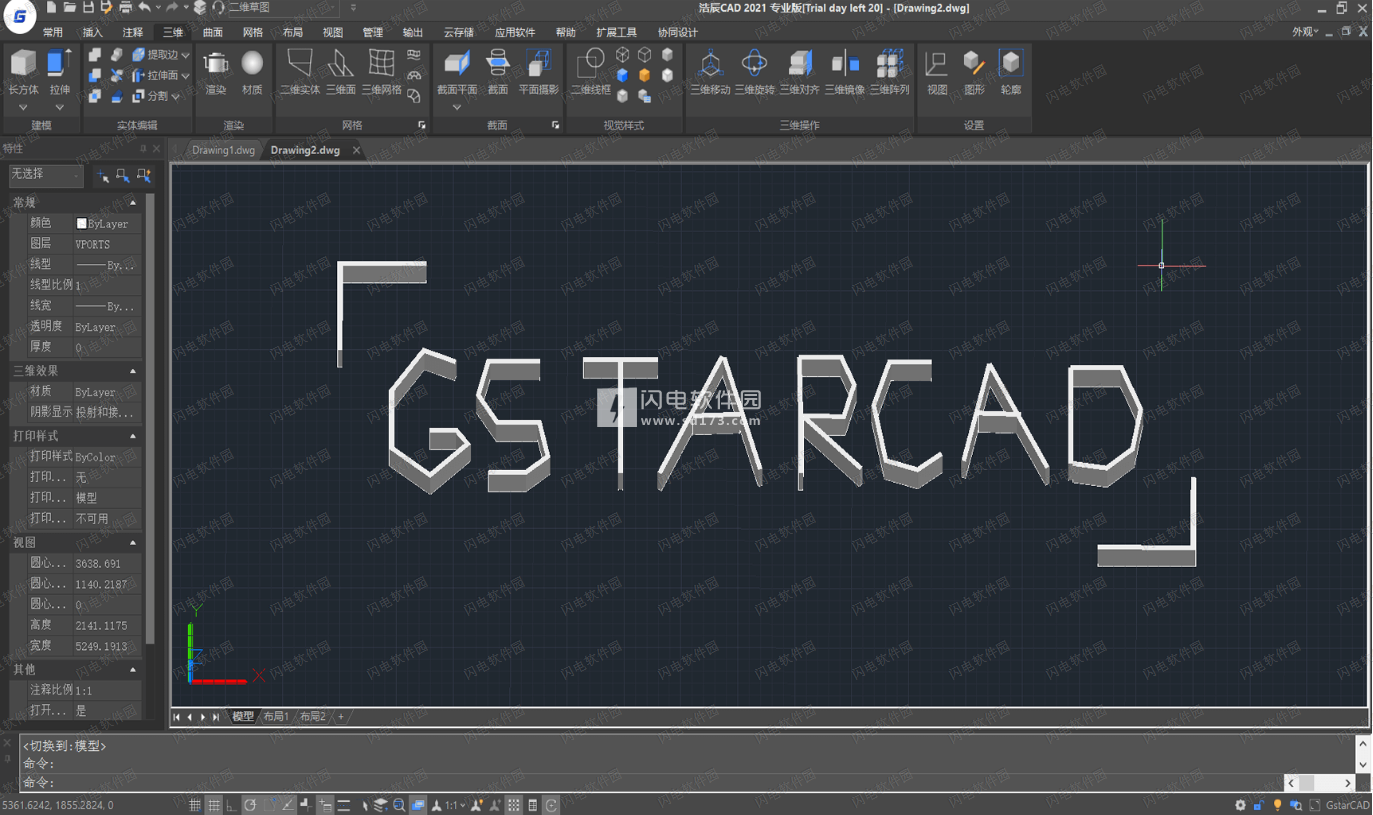Collapse the 视图 properties section
The height and width of the screenshot is (815, 1373).
tap(133, 543)
